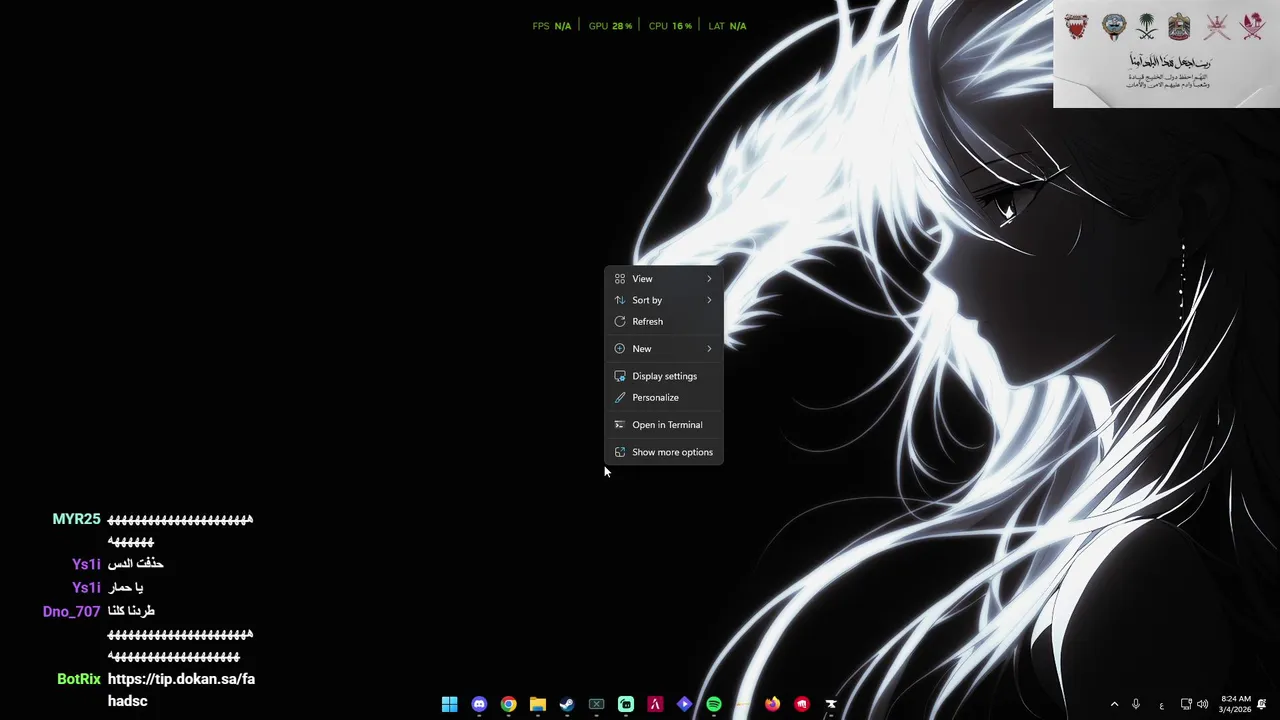Click Show more options entry
This screenshot has height=720, width=1280.
coord(664,452)
